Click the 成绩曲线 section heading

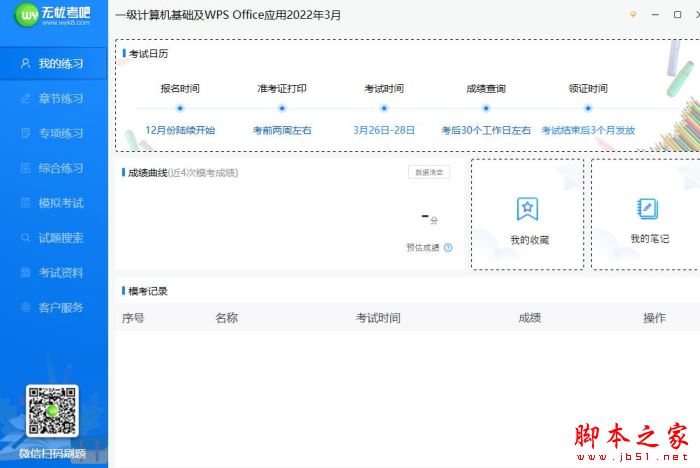(x=147, y=173)
